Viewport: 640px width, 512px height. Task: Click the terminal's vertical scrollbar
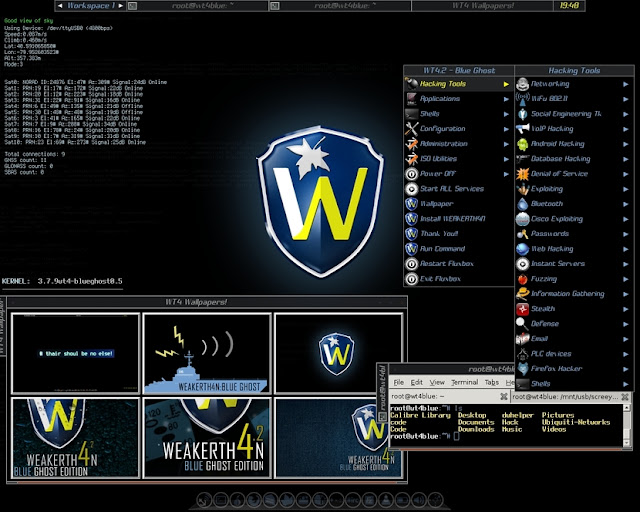tap(627, 425)
